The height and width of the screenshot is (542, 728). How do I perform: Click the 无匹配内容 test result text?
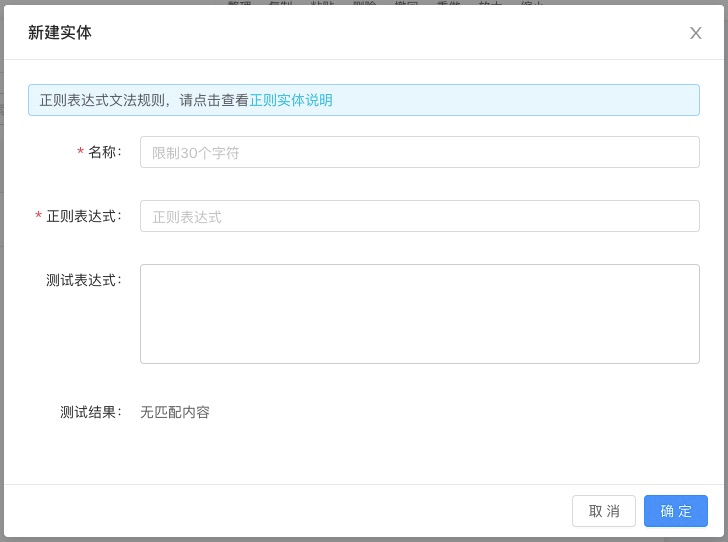coord(175,412)
